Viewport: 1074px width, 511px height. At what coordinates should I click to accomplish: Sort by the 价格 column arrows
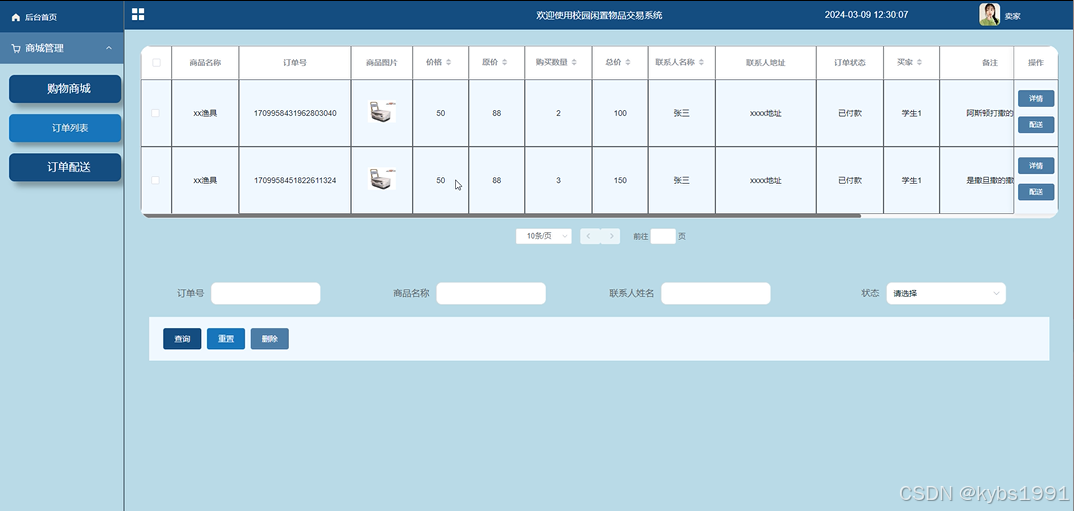pos(449,62)
